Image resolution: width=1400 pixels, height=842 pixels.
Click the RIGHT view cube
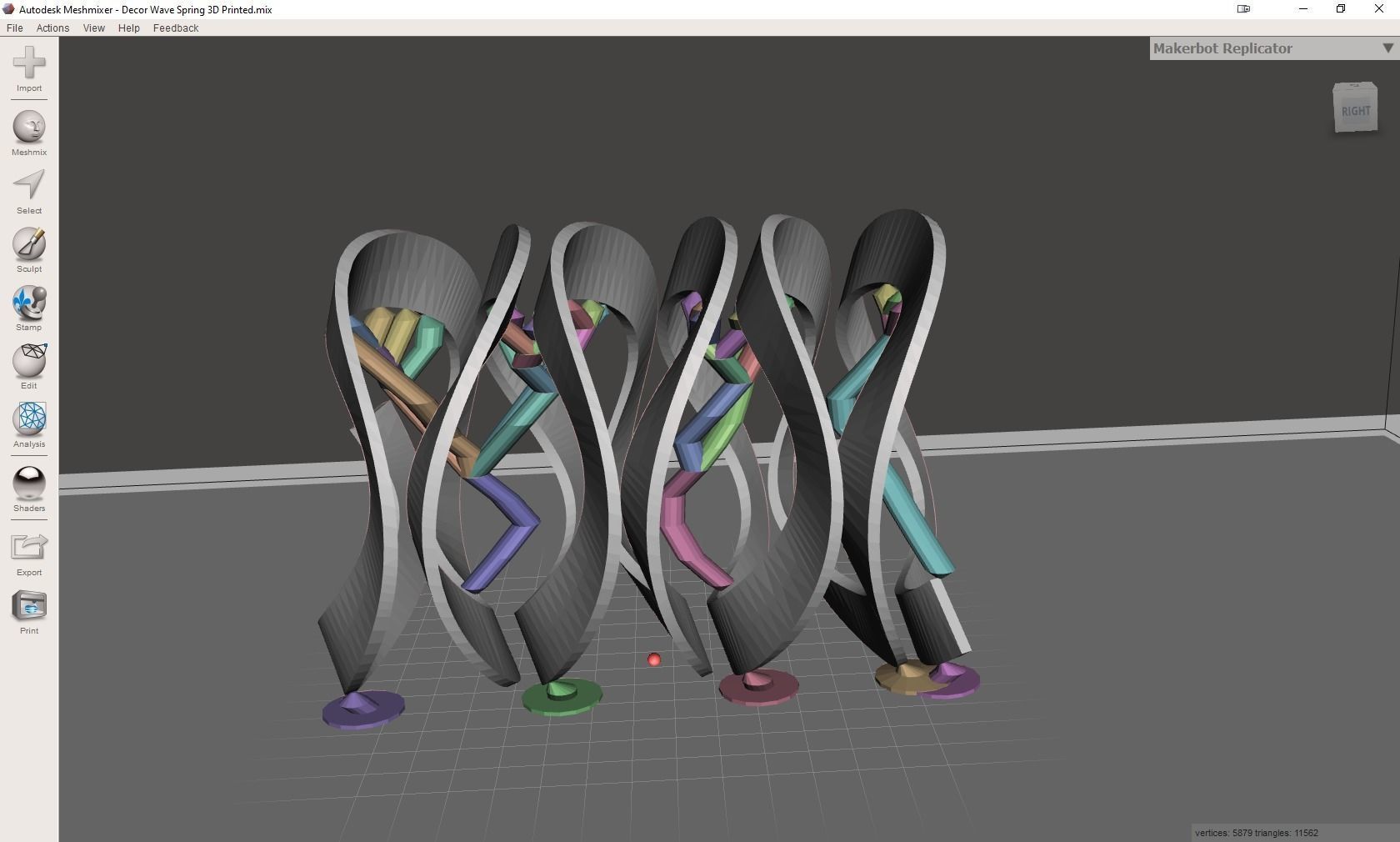click(1355, 108)
